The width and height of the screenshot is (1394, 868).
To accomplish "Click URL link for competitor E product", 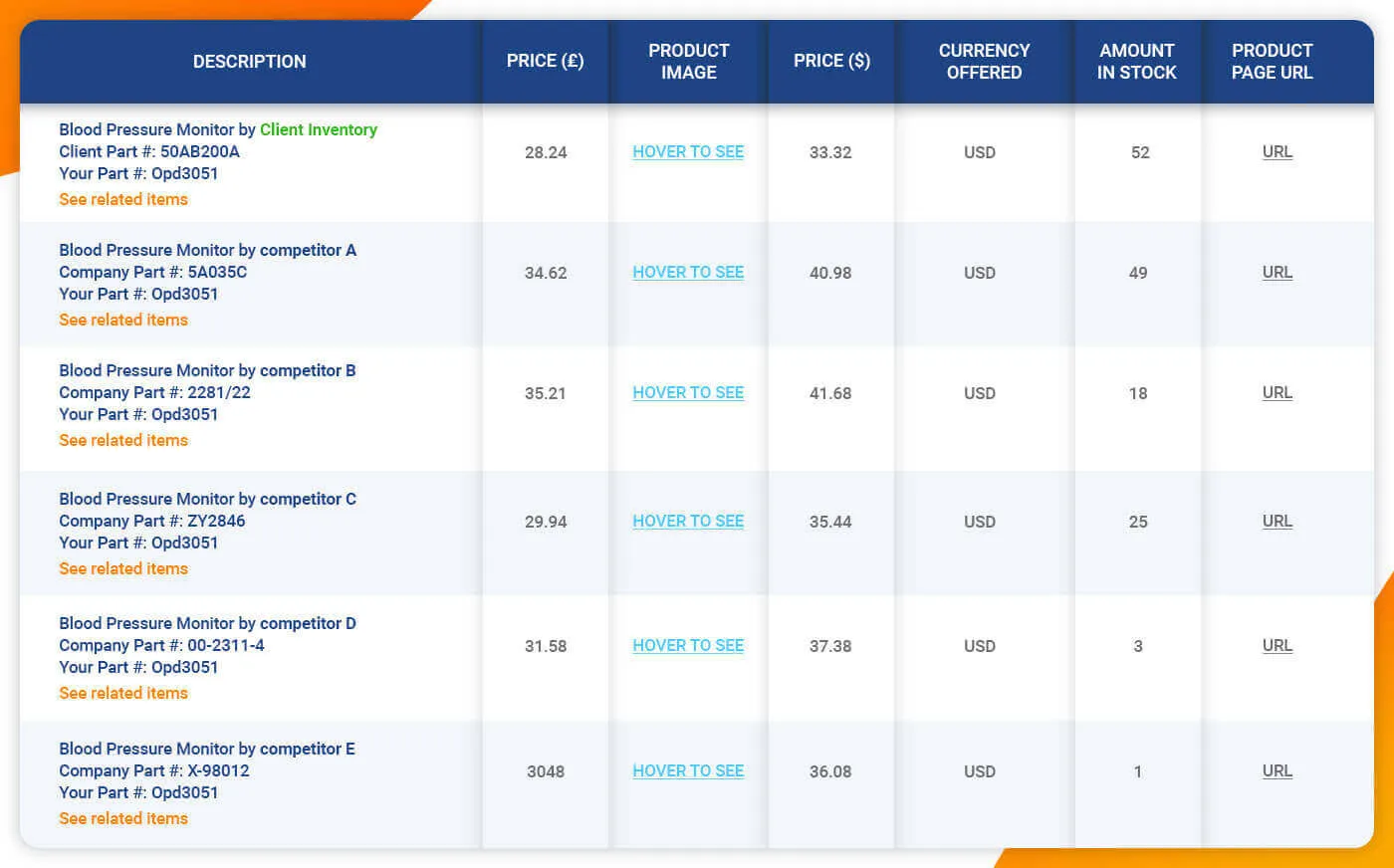I will coord(1278,770).
